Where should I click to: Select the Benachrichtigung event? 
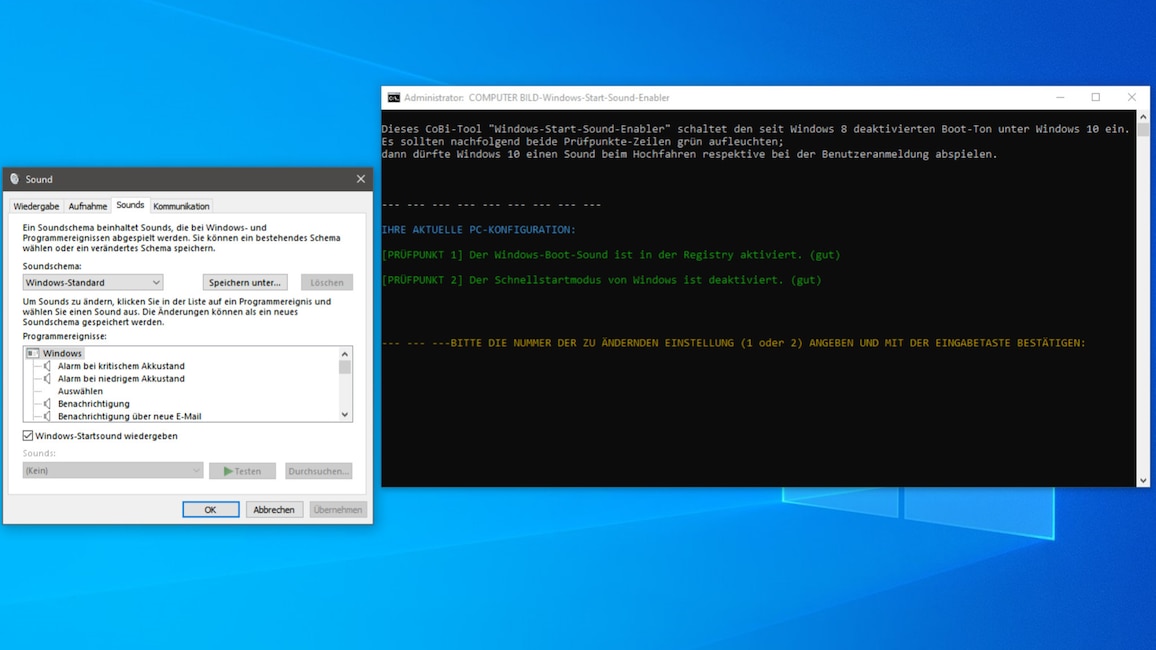click(x=94, y=404)
